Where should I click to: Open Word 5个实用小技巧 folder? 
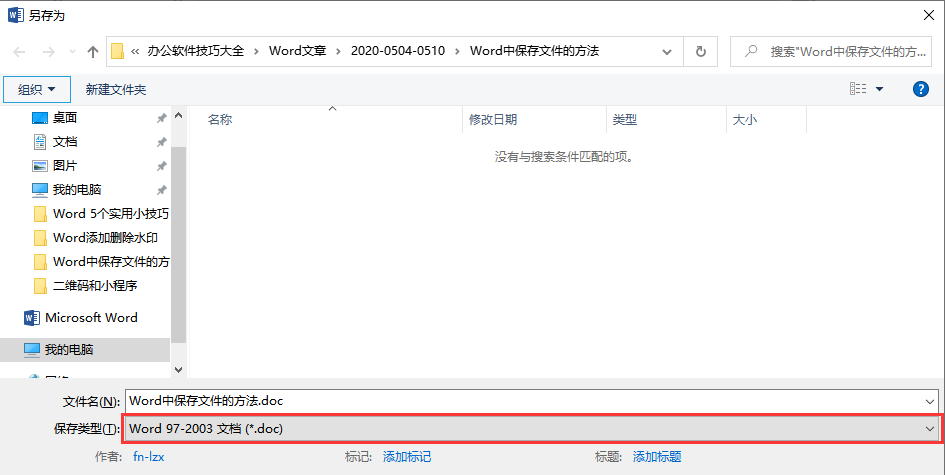pos(110,214)
